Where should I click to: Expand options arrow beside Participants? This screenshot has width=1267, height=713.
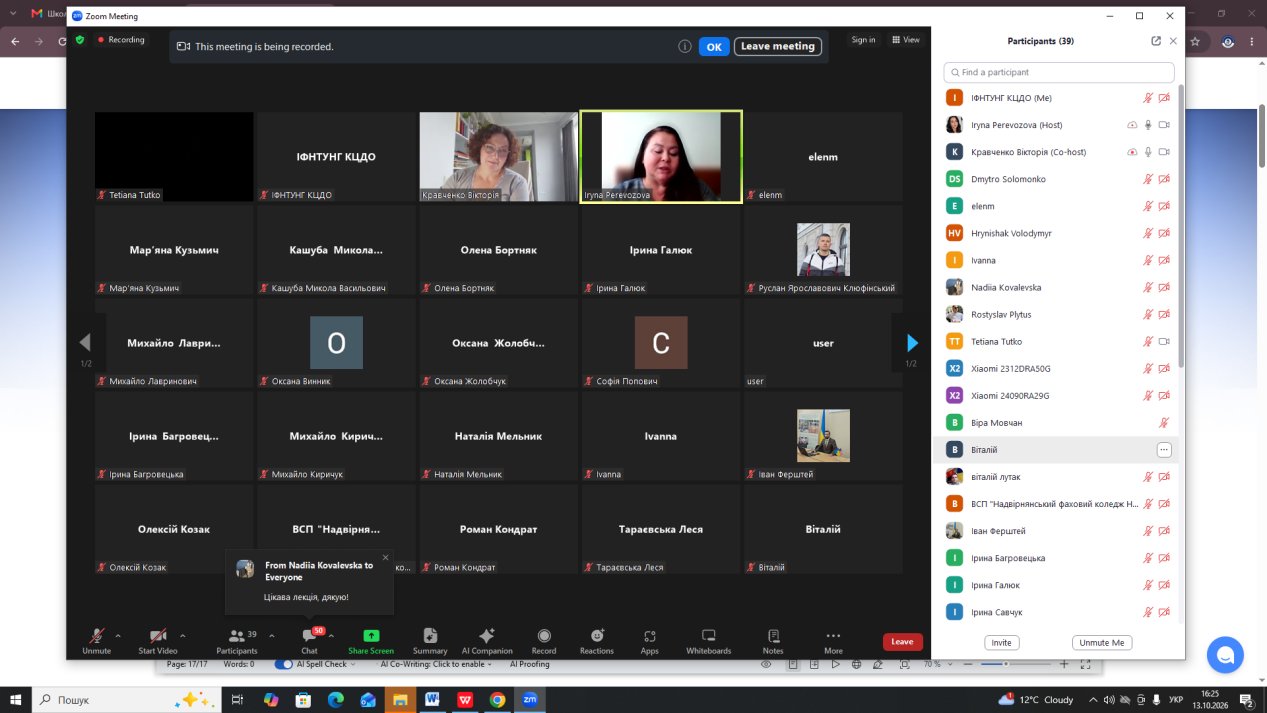(x=271, y=636)
